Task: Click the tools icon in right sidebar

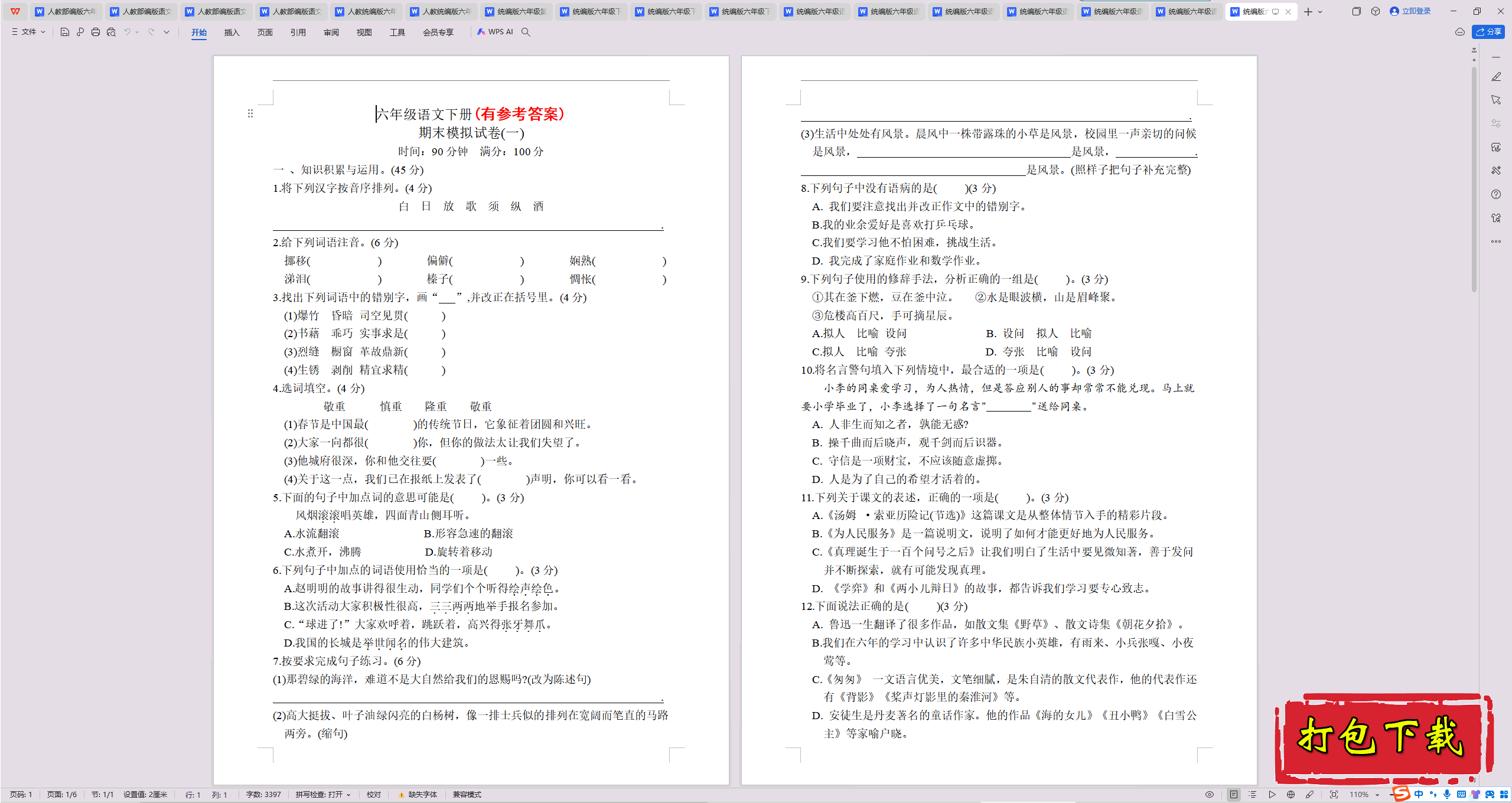Action: [x=1496, y=171]
